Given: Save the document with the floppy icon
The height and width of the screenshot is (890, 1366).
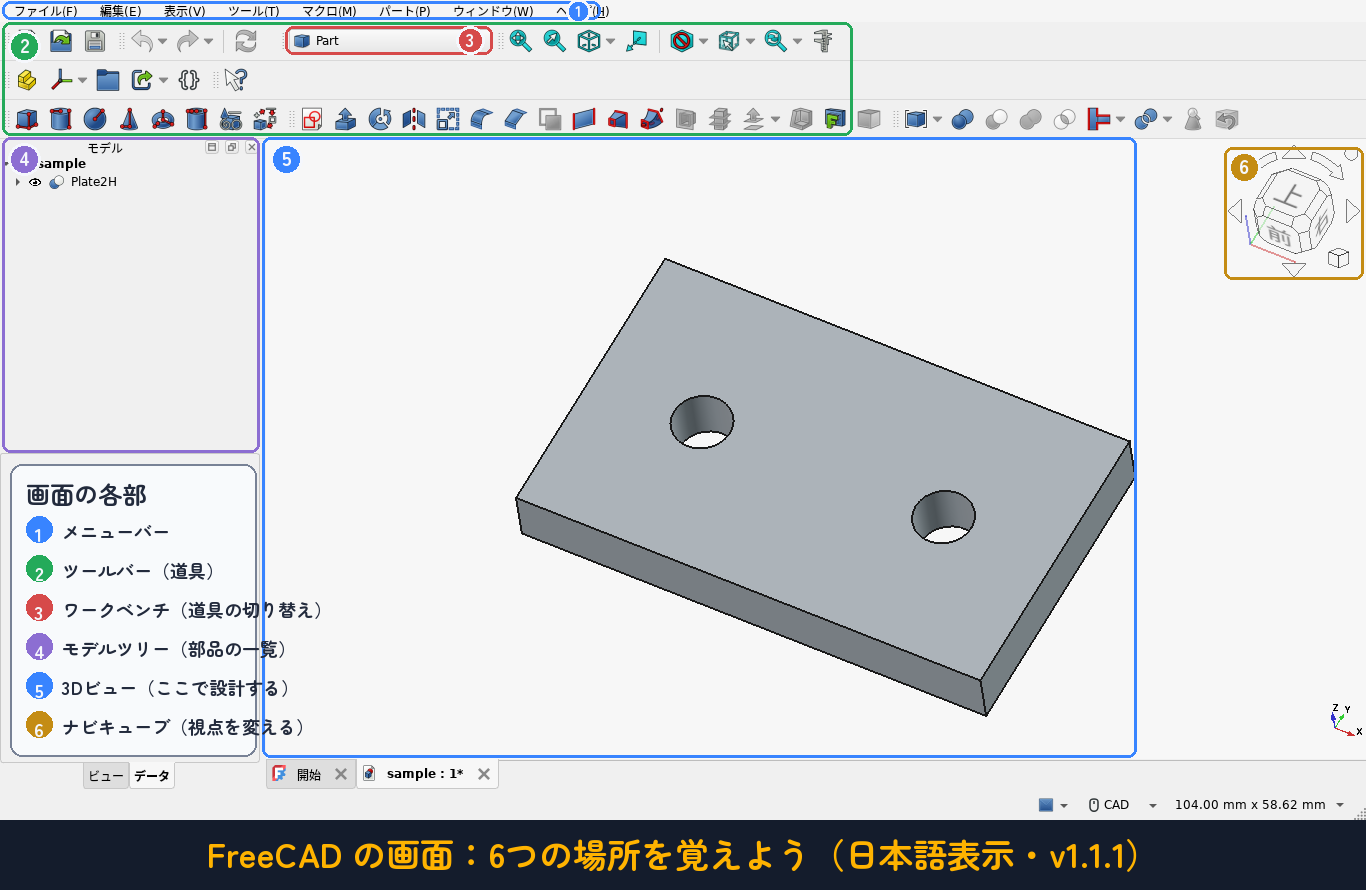Looking at the screenshot, I should pos(94,41).
